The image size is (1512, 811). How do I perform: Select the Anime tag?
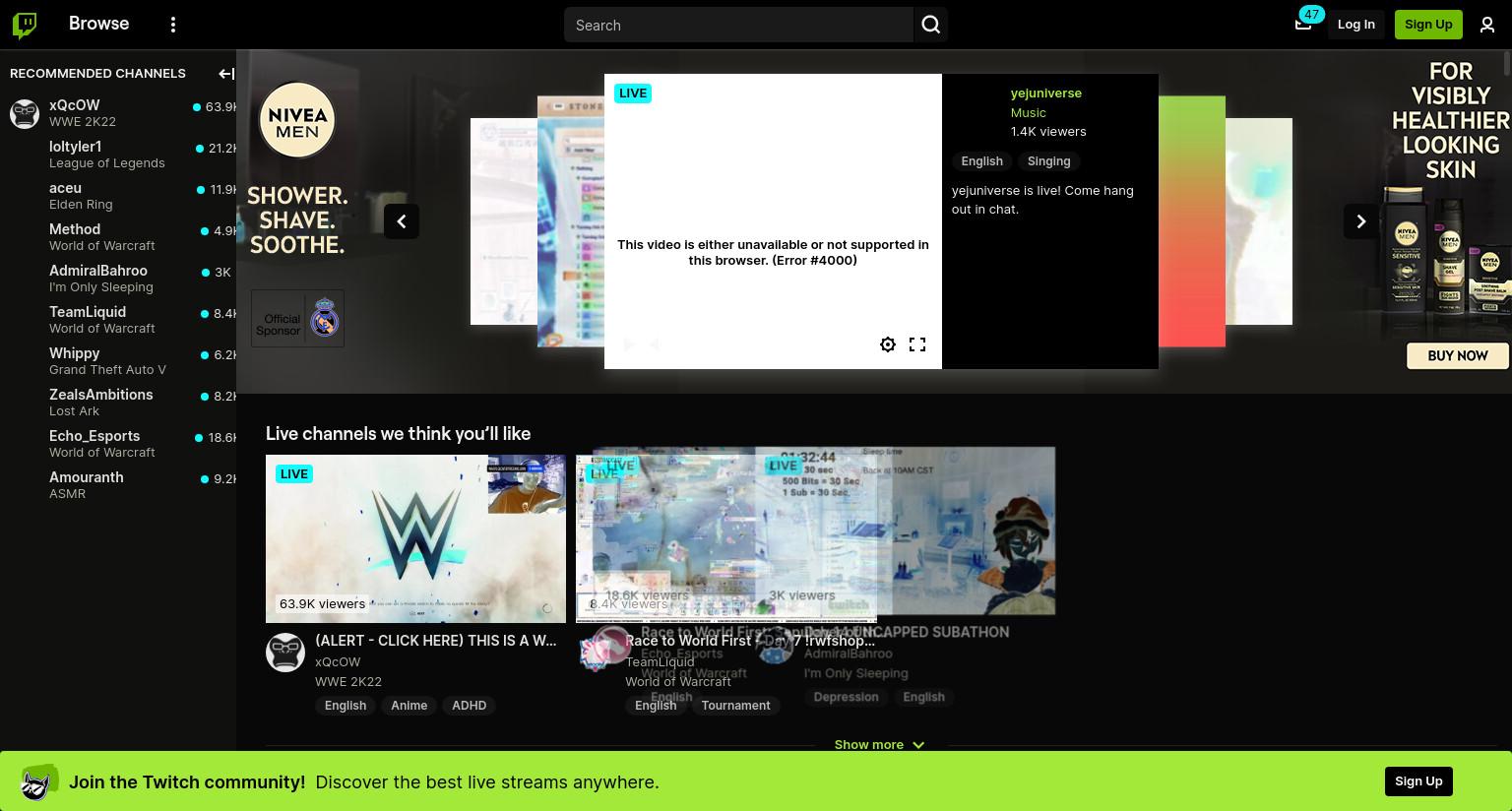[x=409, y=705]
